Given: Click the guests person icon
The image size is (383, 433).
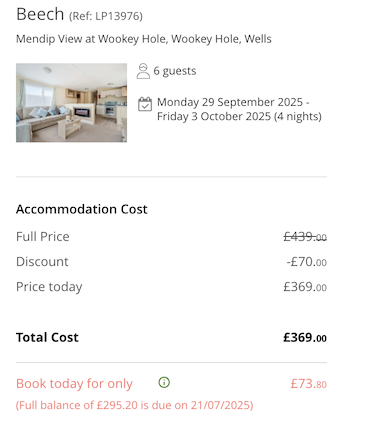Looking at the screenshot, I should (x=143, y=71).
